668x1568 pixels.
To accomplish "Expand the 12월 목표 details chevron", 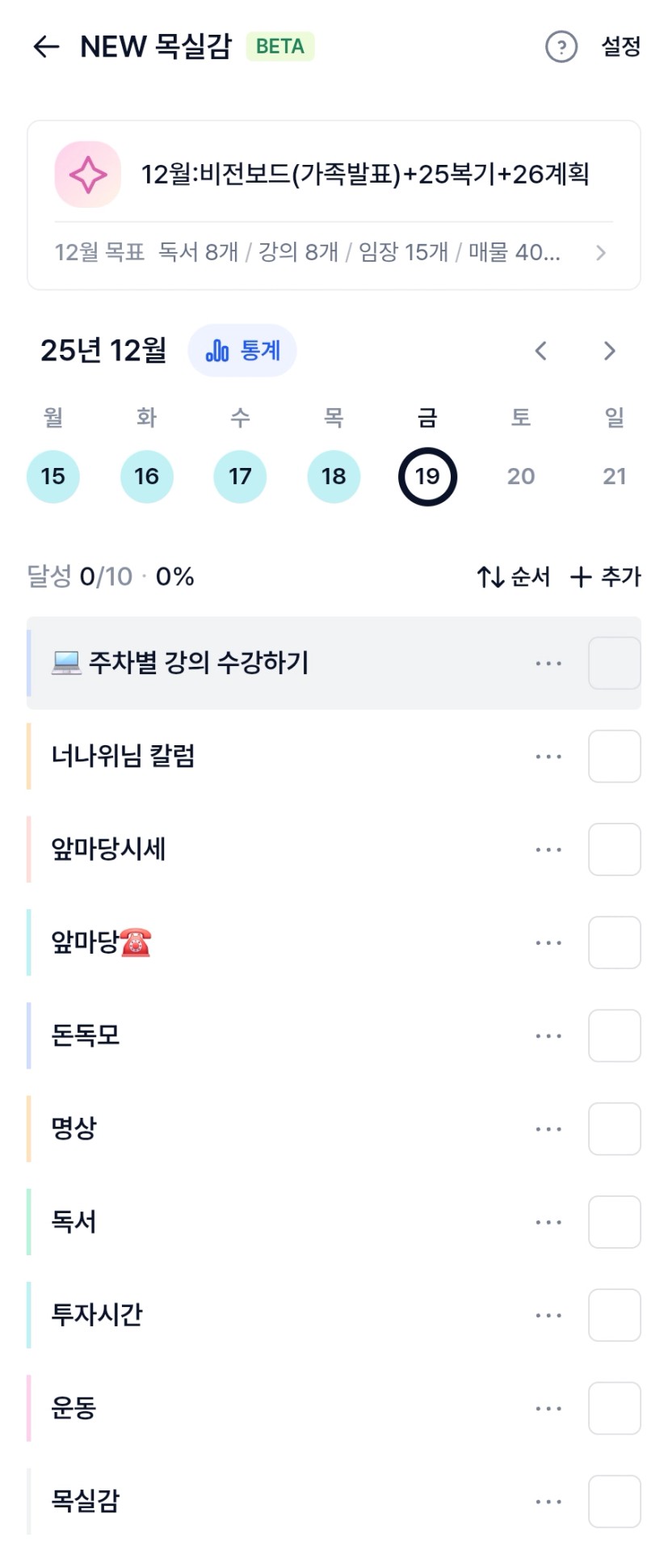I will (600, 253).
